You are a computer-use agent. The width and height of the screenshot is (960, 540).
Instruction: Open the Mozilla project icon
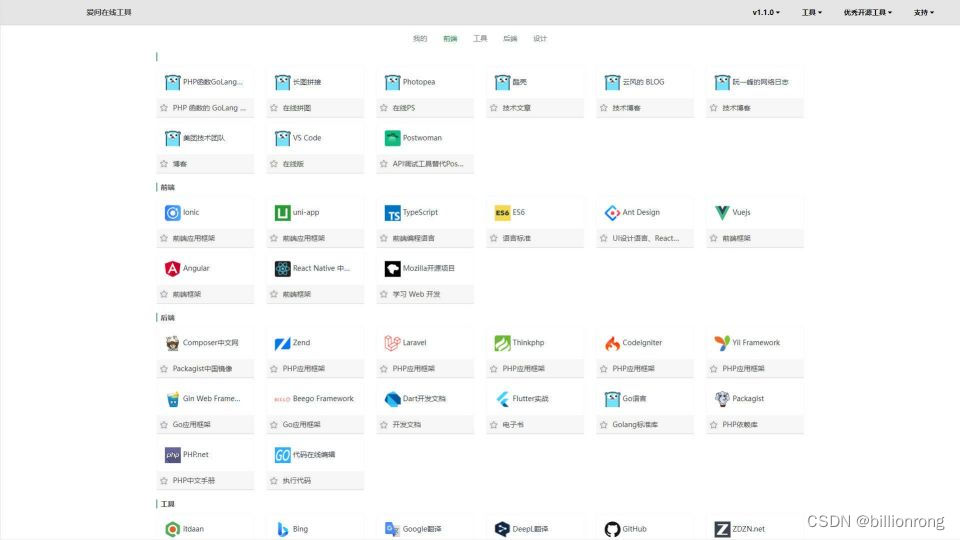[x=392, y=268]
